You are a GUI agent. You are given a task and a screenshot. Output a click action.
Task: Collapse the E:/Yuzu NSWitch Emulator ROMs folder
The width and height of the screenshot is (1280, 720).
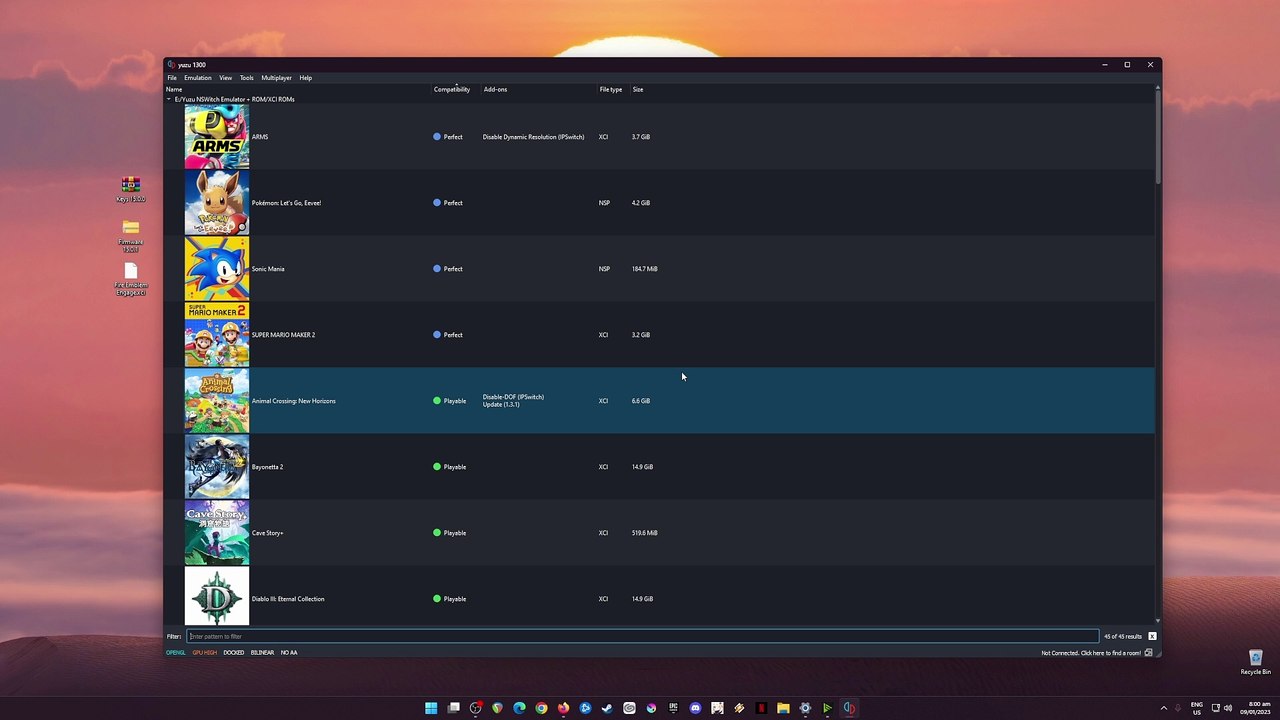(169, 100)
